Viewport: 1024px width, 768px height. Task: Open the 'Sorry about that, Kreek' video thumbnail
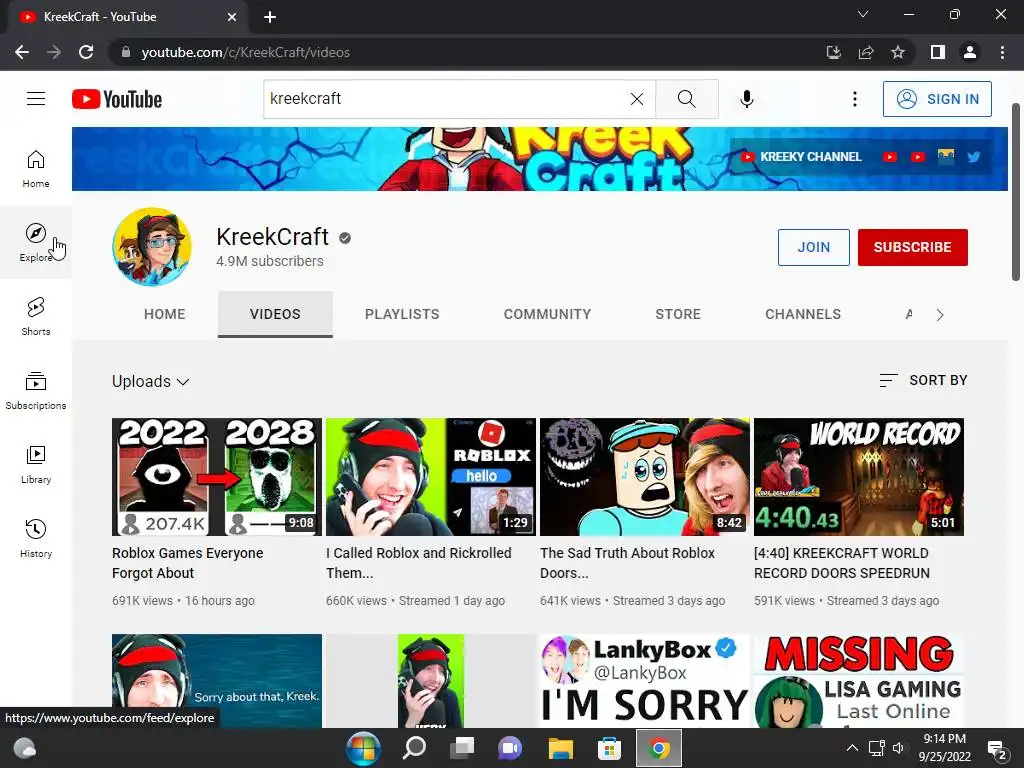pyautogui.click(x=217, y=680)
